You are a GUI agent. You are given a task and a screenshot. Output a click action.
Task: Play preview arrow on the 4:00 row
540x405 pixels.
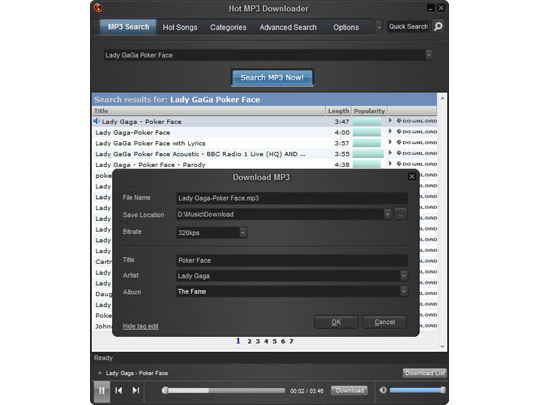[x=390, y=132]
